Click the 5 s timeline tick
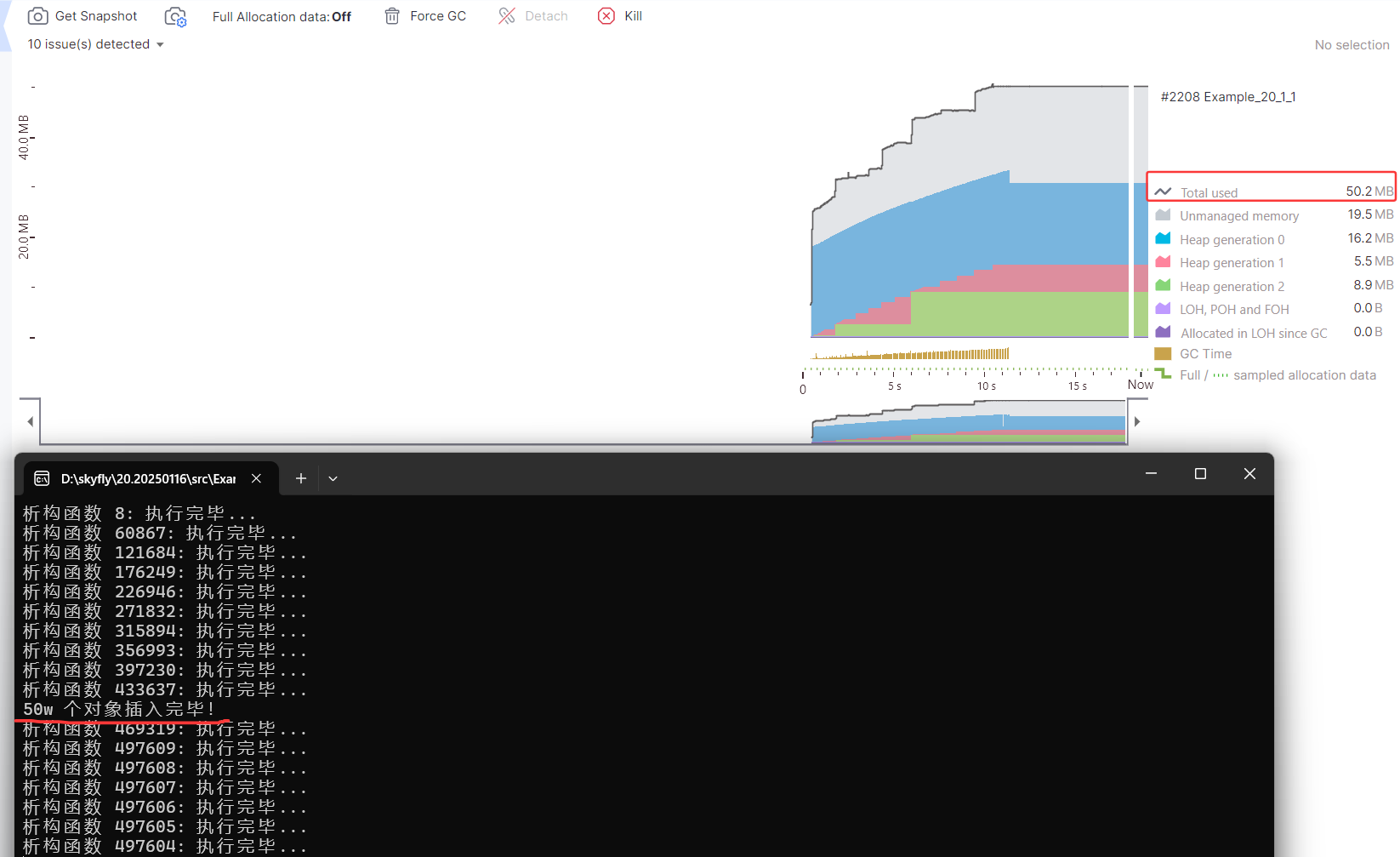Image resolution: width=1400 pixels, height=857 pixels. (x=895, y=386)
